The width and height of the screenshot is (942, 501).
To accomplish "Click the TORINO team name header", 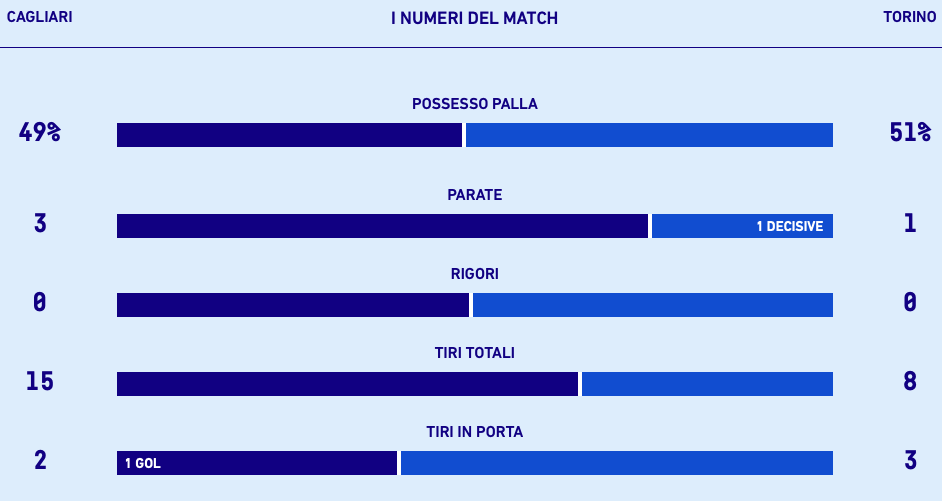I will [x=909, y=18].
